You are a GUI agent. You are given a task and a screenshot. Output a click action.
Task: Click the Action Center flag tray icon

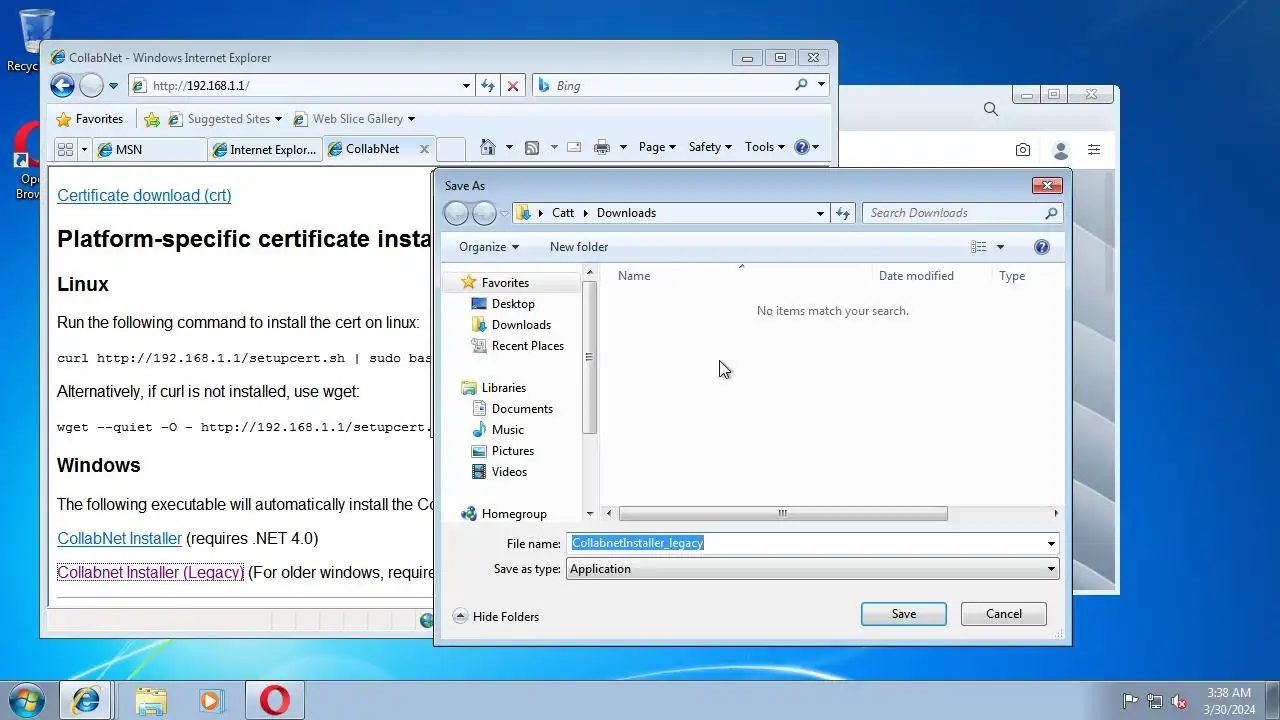pos(1131,701)
